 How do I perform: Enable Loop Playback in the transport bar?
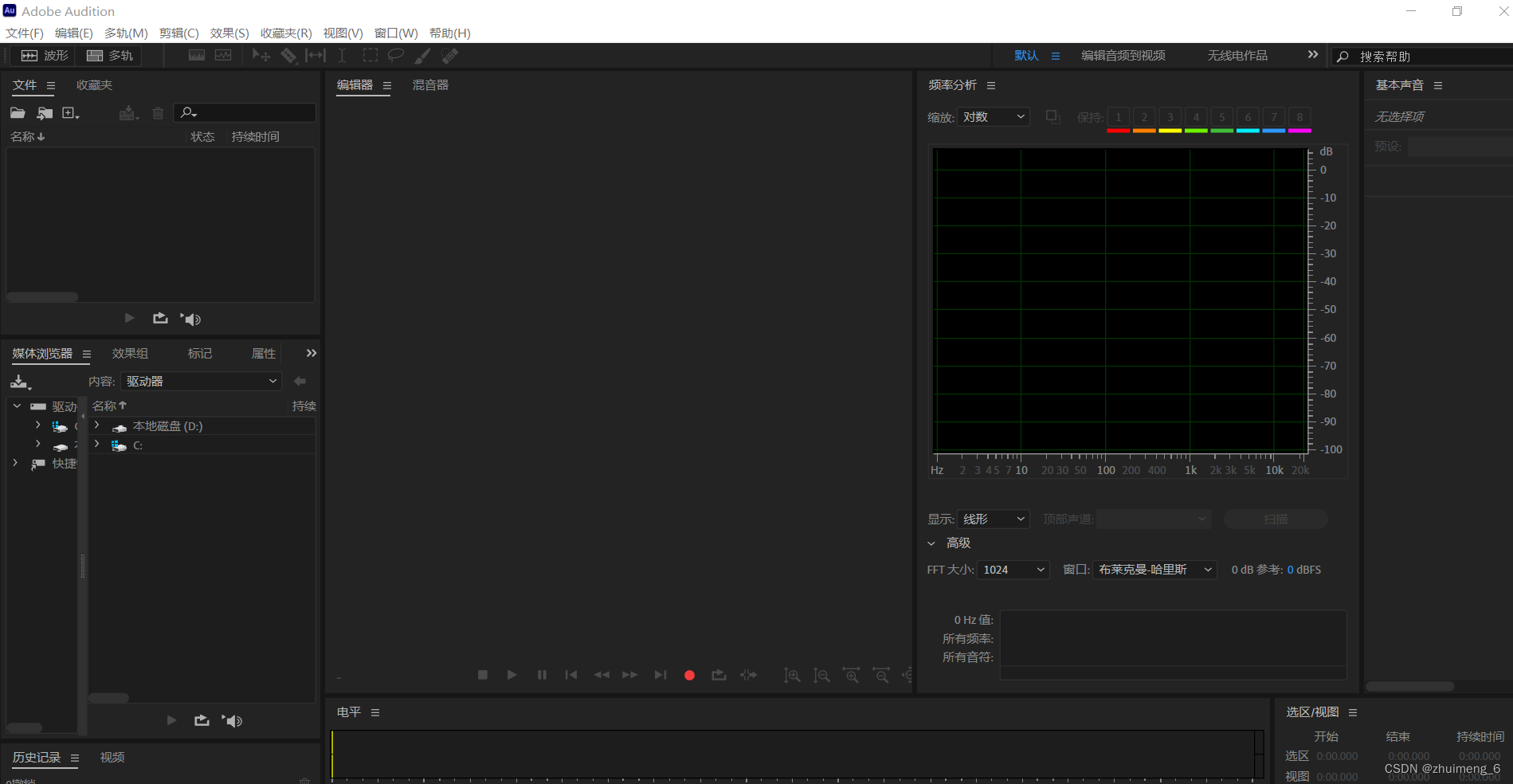click(719, 675)
